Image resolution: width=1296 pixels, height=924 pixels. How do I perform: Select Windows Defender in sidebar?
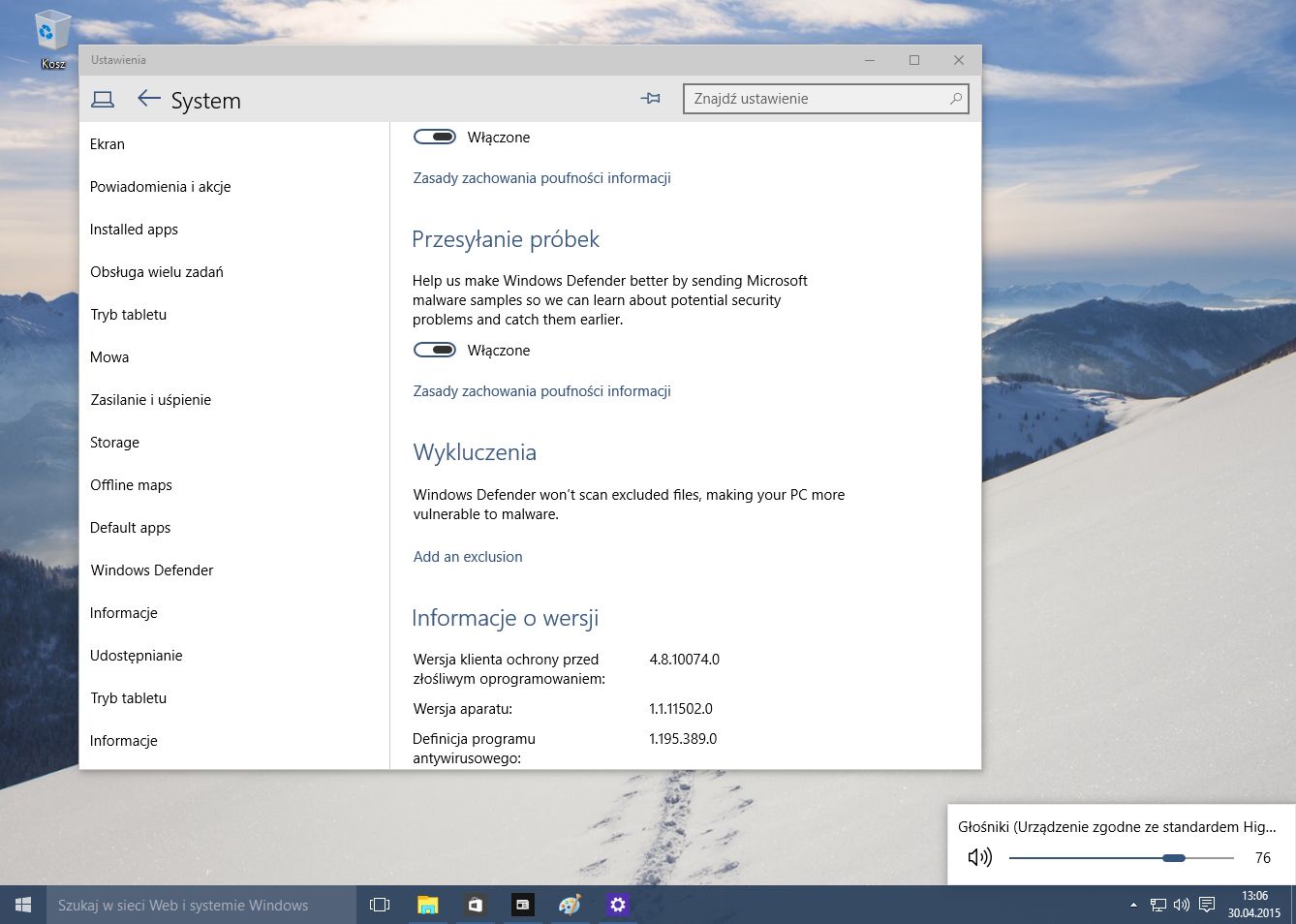(x=152, y=570)
